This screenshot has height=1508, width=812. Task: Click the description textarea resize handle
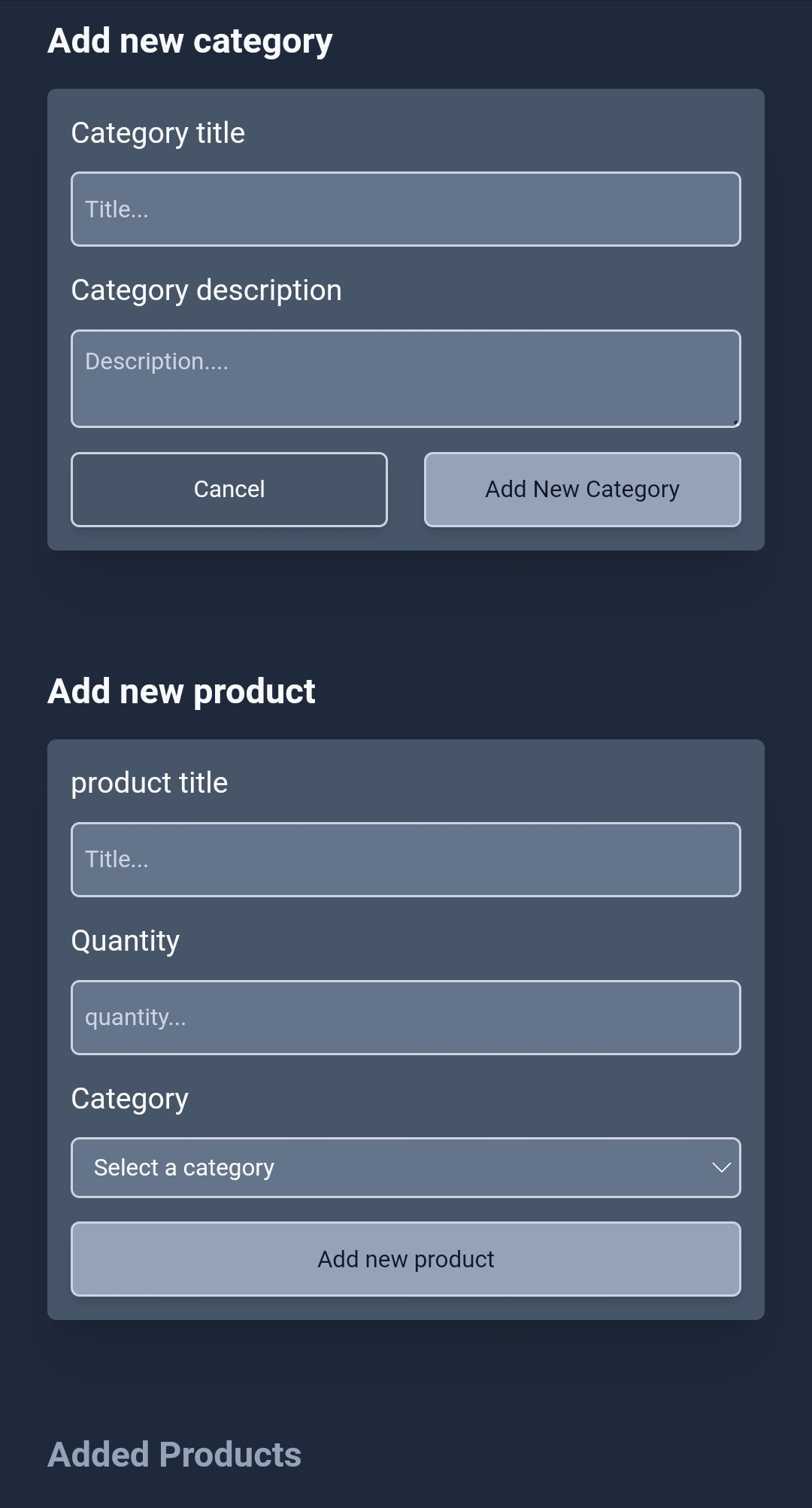point(735,421)
